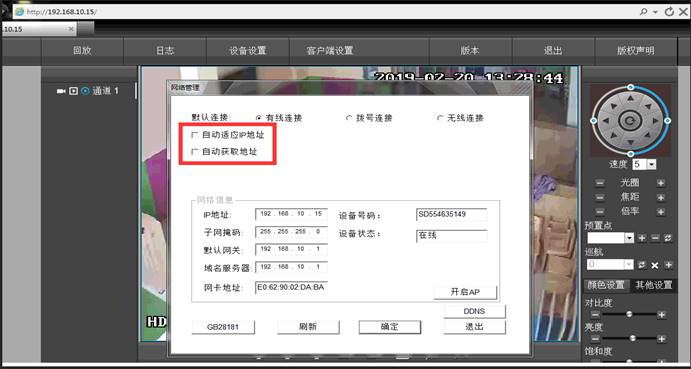Click the search magnifier in the address bar
Viewport: 691px width, 369px height.
click(x=644, y=11)
